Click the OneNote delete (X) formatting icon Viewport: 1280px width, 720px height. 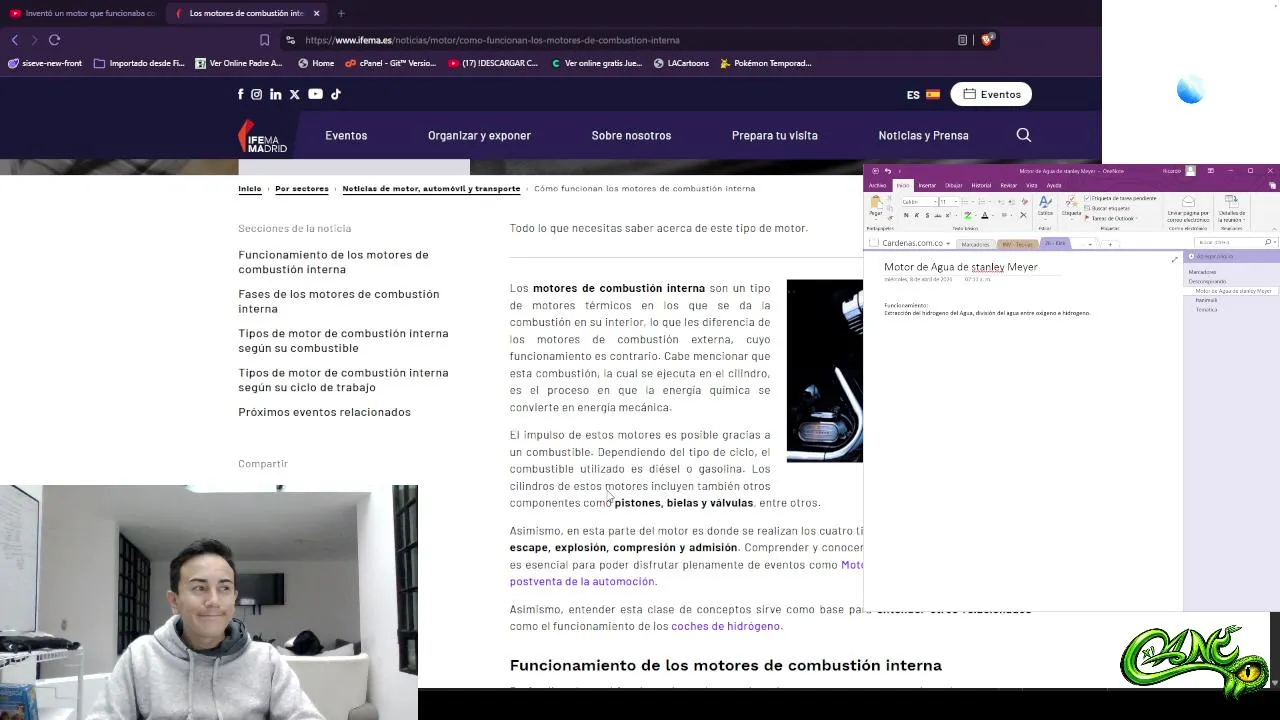coord(1023,215)
